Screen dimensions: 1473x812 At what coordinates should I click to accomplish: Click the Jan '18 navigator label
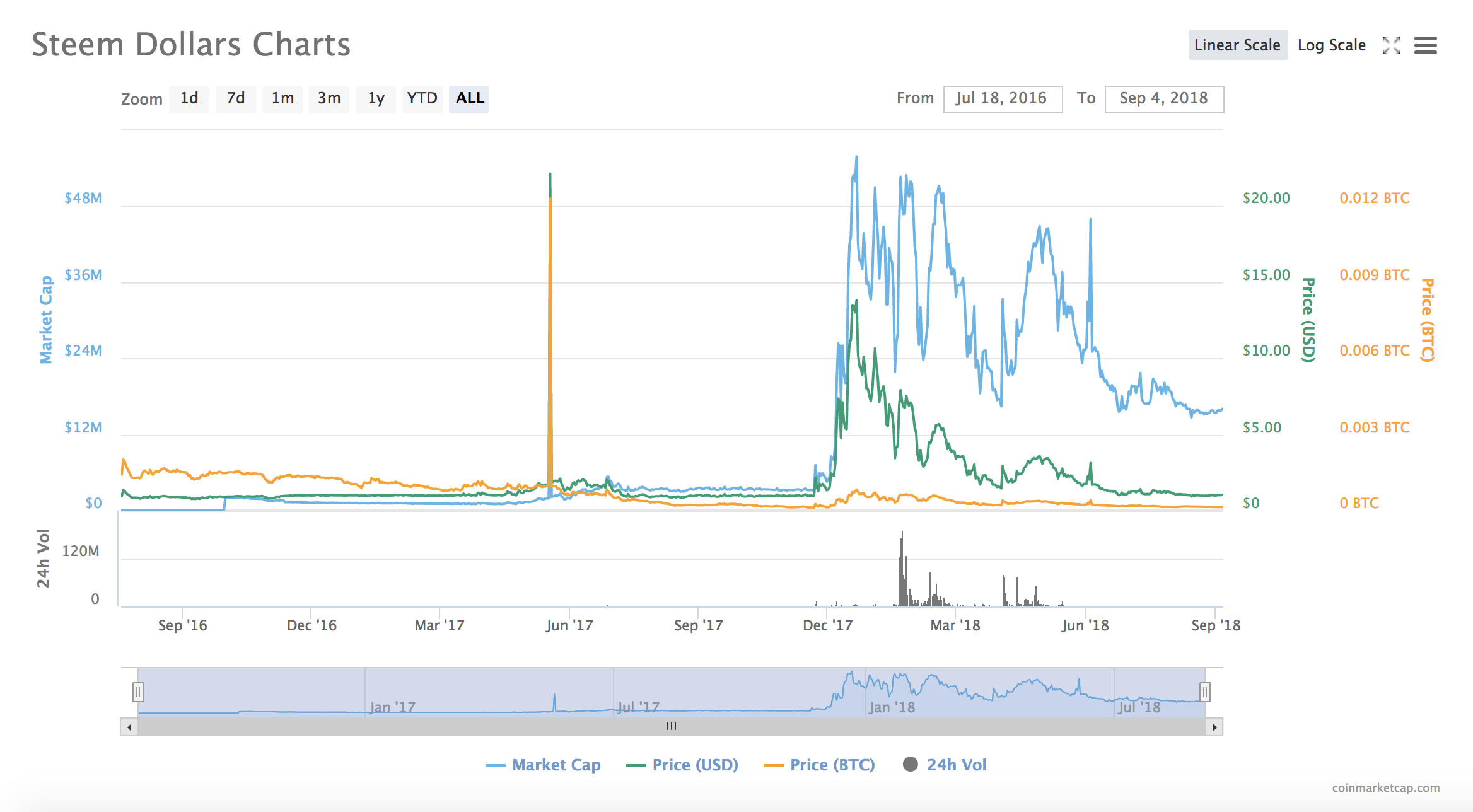click(892, 707)
